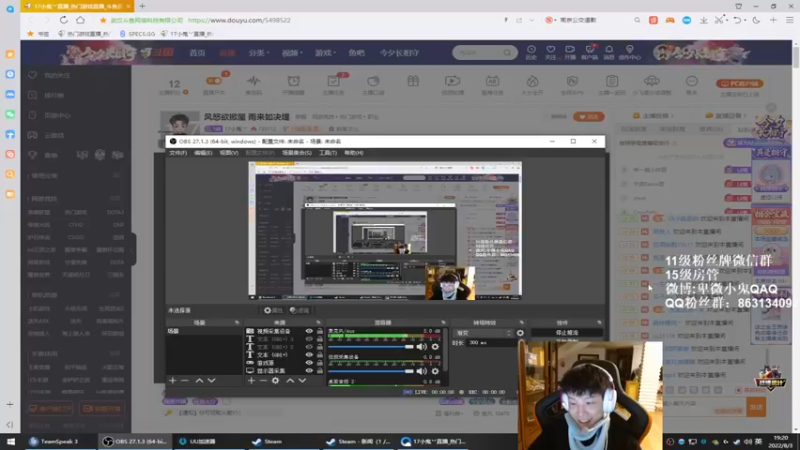Go to browser home page icon
Screen dimensions: 800x450
click(x=81, y=20)
